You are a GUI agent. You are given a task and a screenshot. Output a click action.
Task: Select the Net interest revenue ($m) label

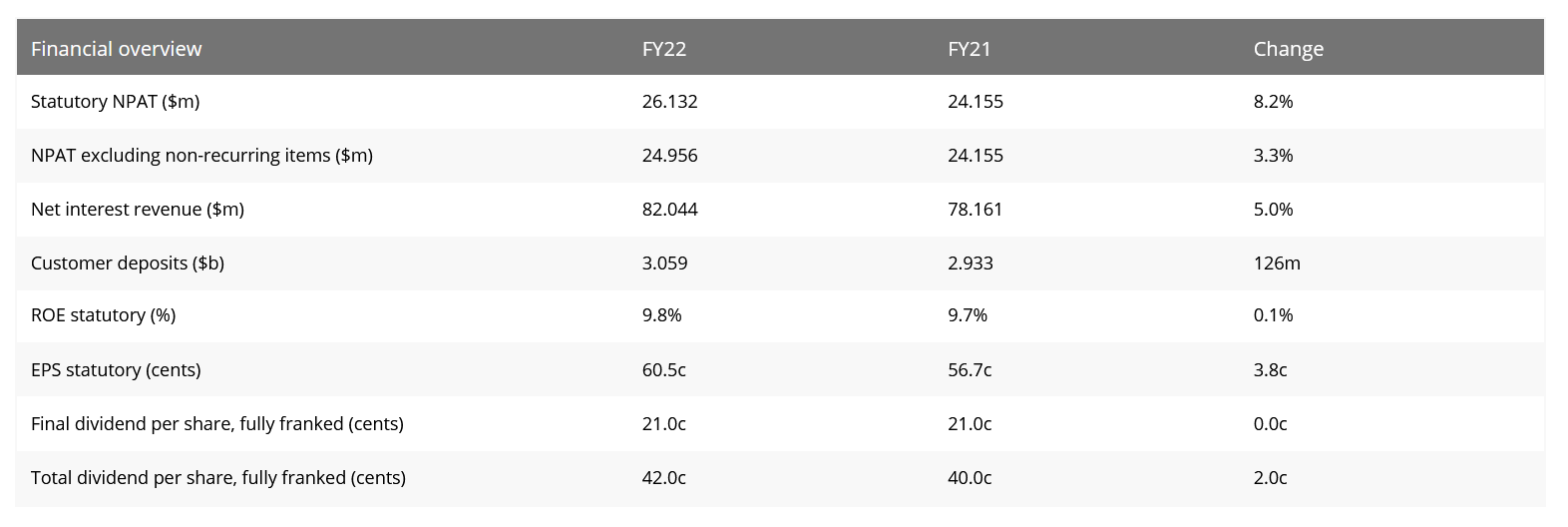pos(138,210)
